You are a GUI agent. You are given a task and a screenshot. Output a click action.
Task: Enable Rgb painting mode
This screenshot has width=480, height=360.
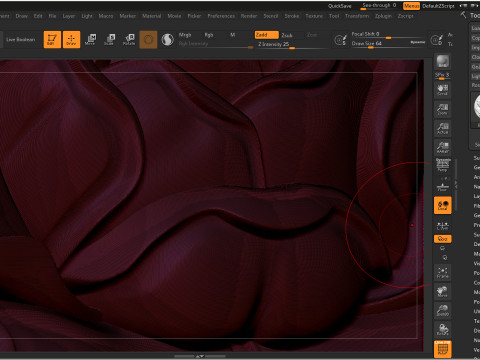tap(209, 35)
